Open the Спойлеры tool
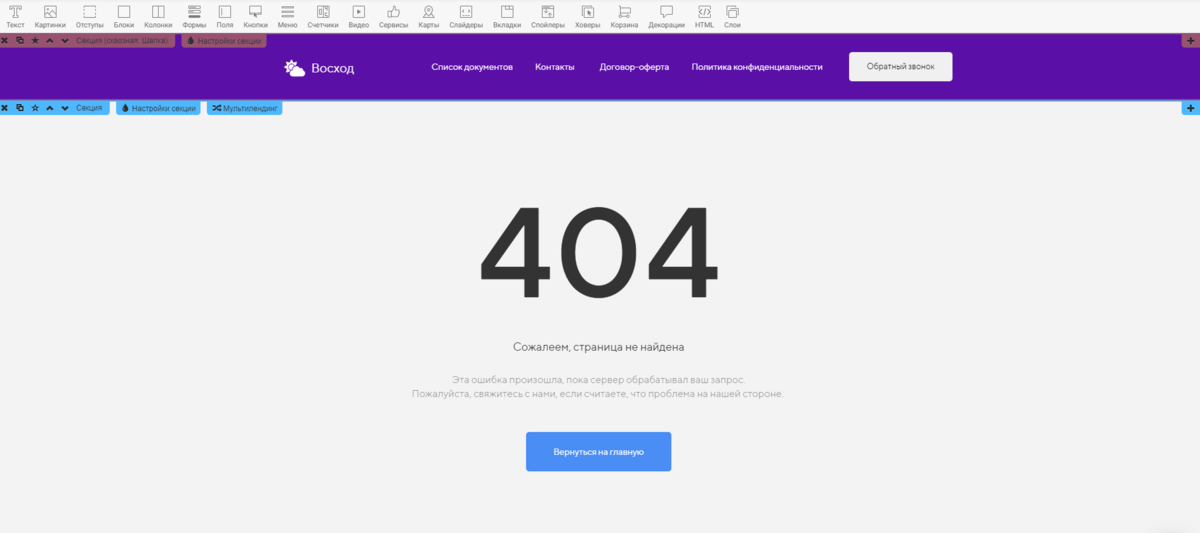 548,16
